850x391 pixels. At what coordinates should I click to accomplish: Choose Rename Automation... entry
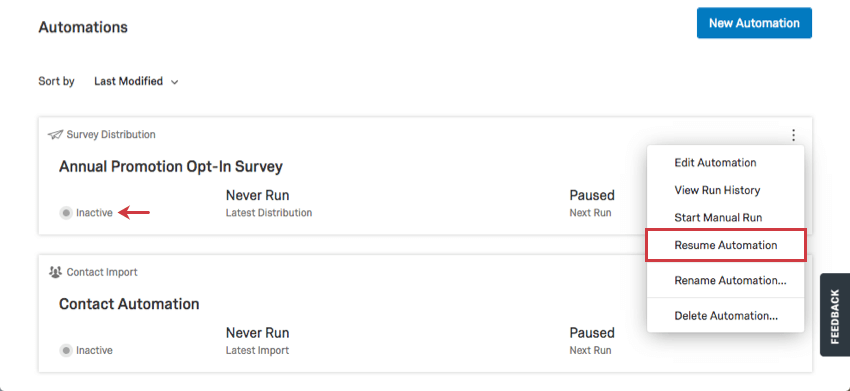(730, 280)
